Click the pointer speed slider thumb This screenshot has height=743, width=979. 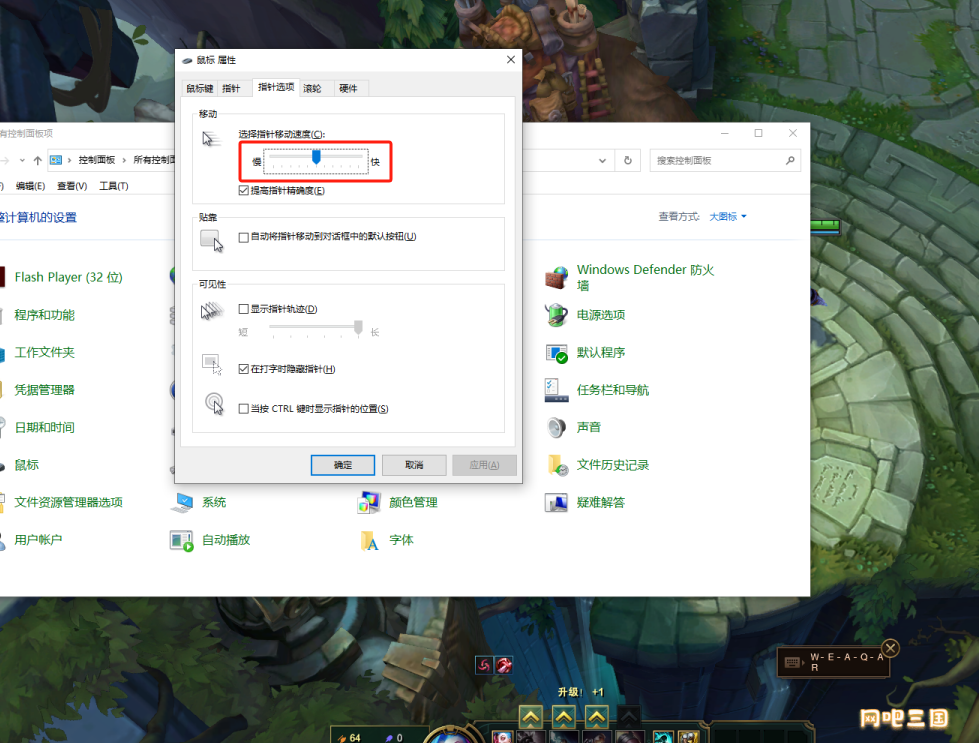pos(317,157)
